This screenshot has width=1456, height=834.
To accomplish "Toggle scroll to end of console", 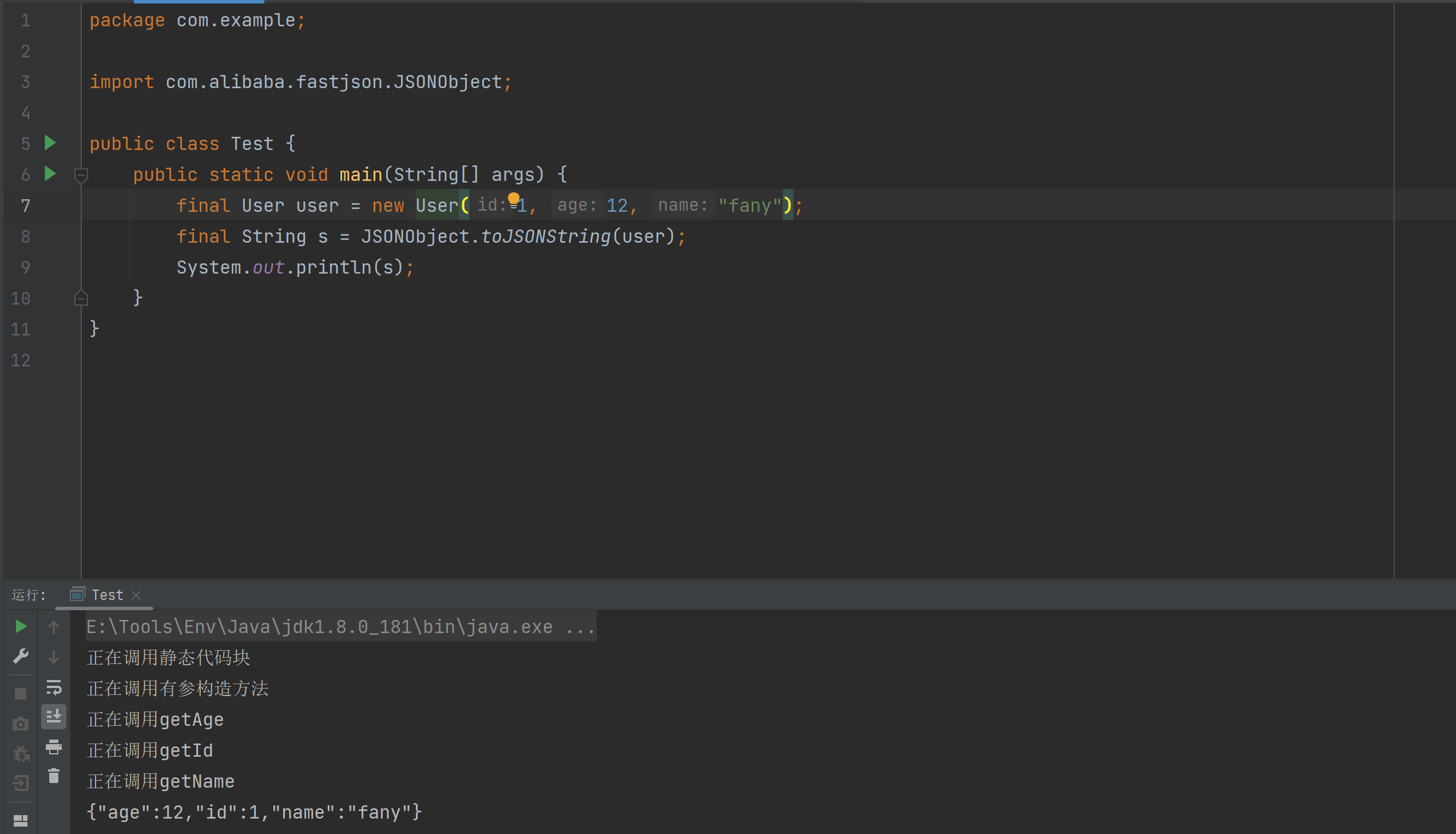I will [54, 717].
